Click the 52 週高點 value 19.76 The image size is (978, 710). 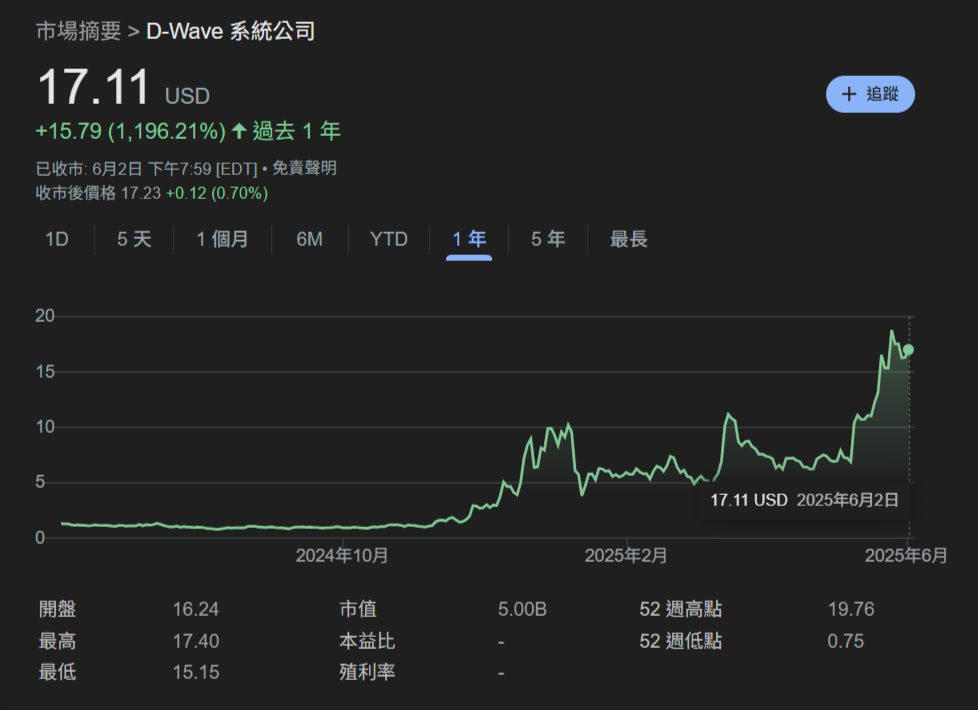click(851, 609)
